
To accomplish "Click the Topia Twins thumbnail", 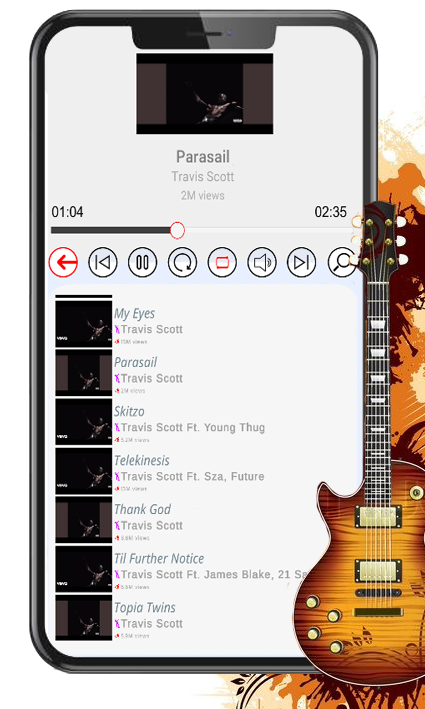I will (84, 618).
